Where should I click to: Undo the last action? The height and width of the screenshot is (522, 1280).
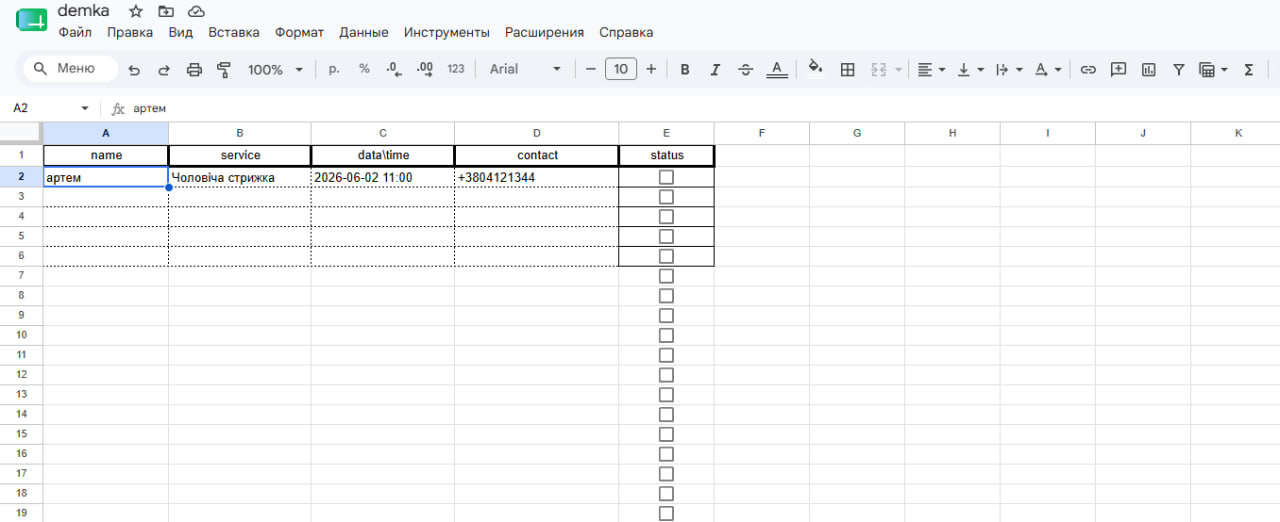pyautogui.click(x=134, y=70)
